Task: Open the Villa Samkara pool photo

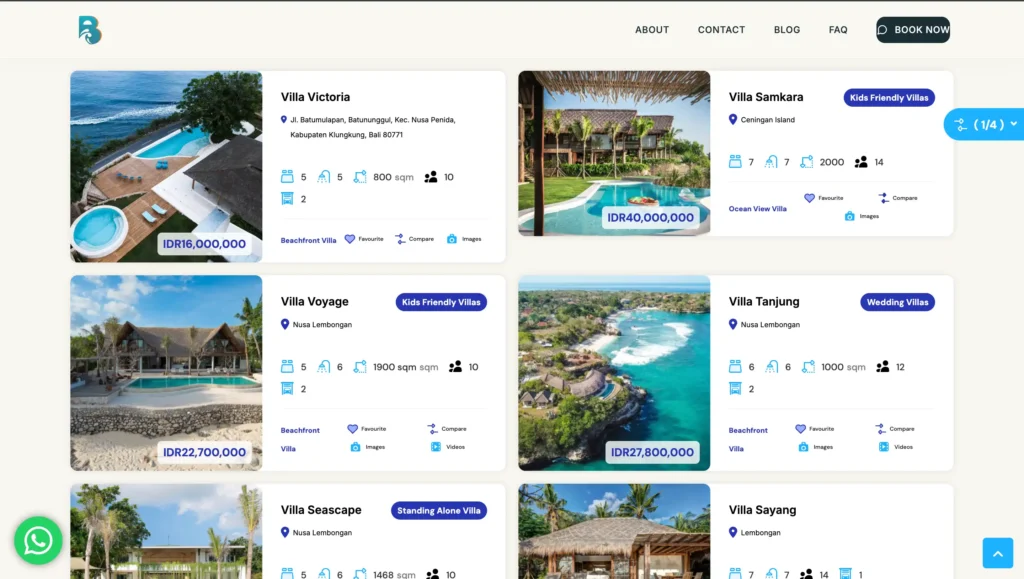Action: click(x=614, y=153)
